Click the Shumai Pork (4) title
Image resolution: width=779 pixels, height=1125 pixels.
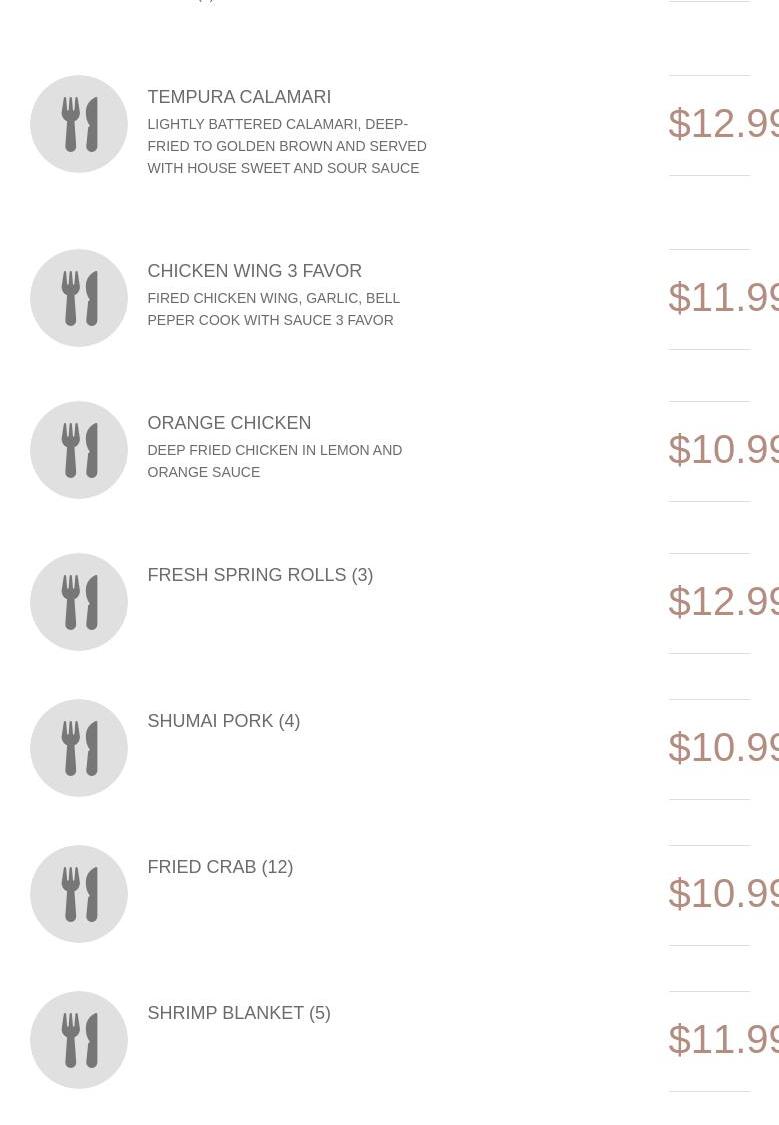point(223,721)
